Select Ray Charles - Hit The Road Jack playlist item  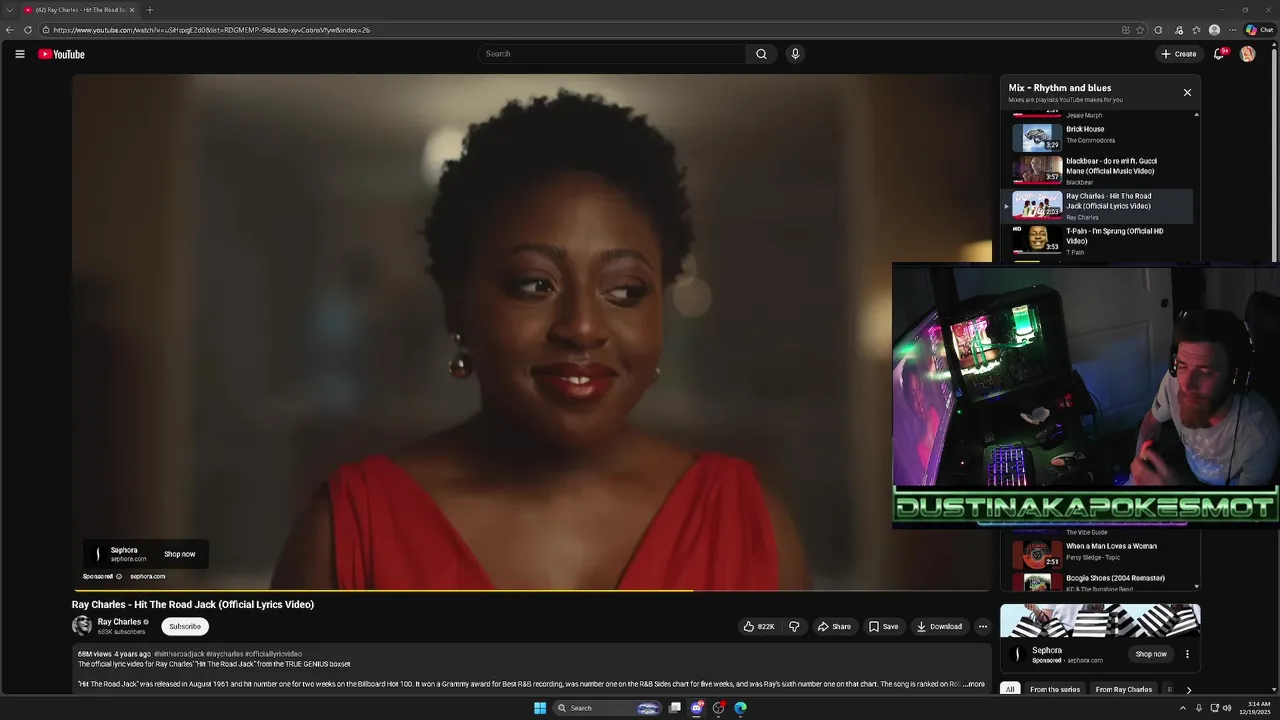tap(1097, 206)
